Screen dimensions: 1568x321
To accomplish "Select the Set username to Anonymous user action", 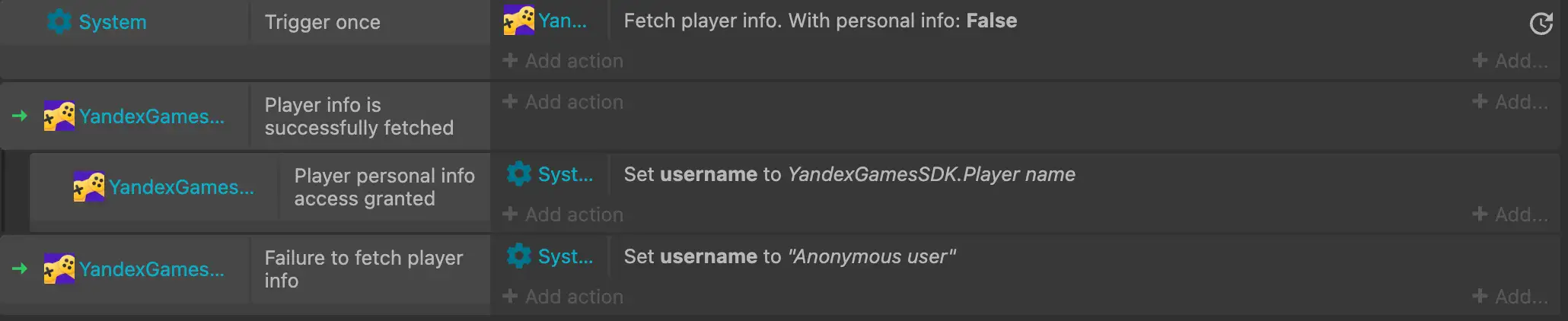I will pyautogui.click(x=789, y=256).
